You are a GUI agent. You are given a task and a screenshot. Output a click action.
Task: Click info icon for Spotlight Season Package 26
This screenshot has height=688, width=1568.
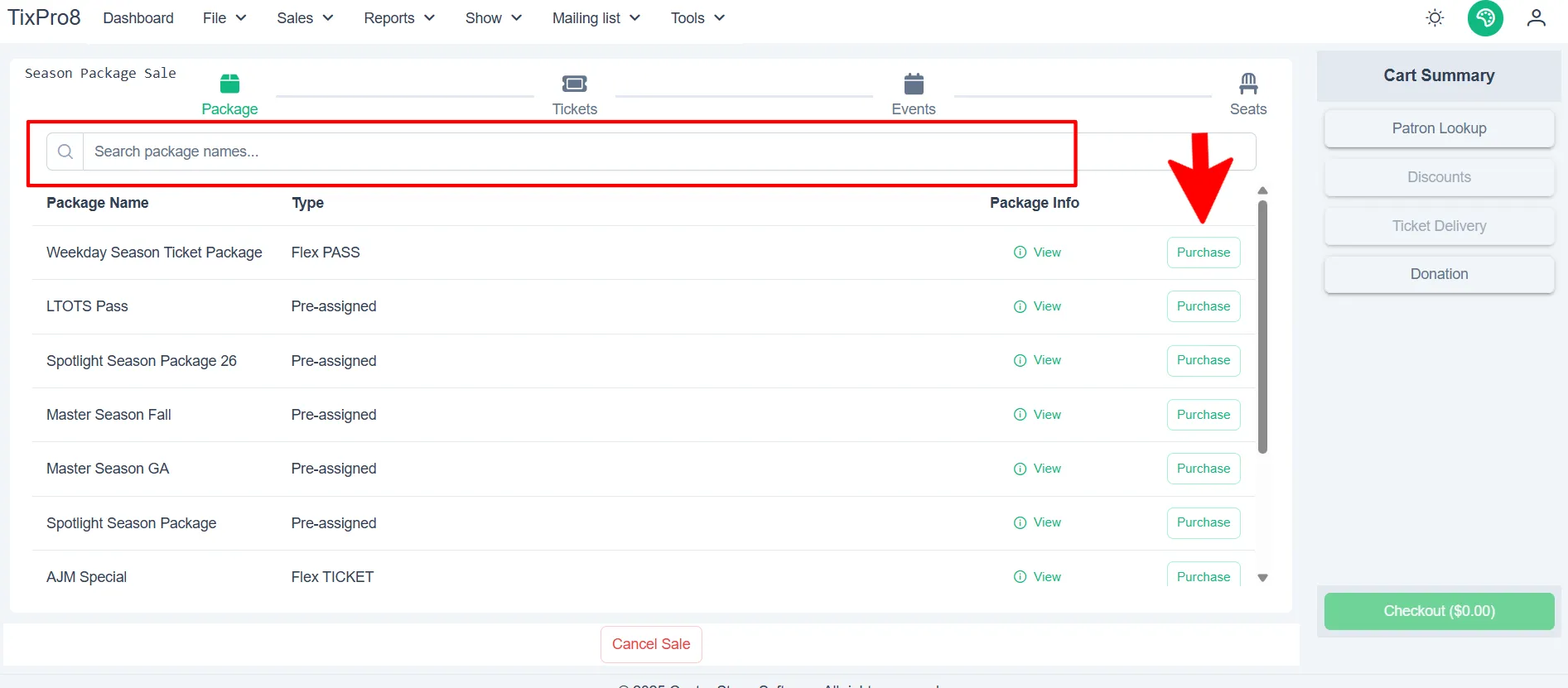coord(1020,360)
